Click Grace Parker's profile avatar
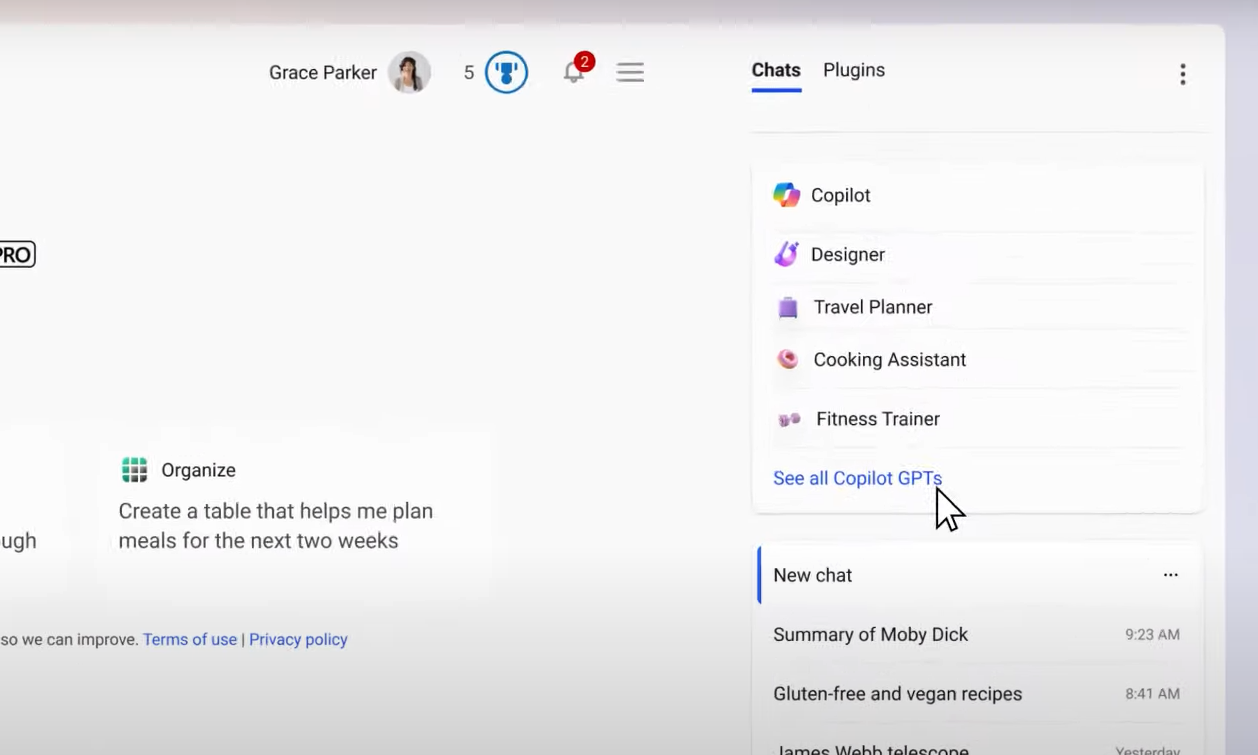Image resolution: width=1258 pixels, height=755 pixels. click(409, 73)
